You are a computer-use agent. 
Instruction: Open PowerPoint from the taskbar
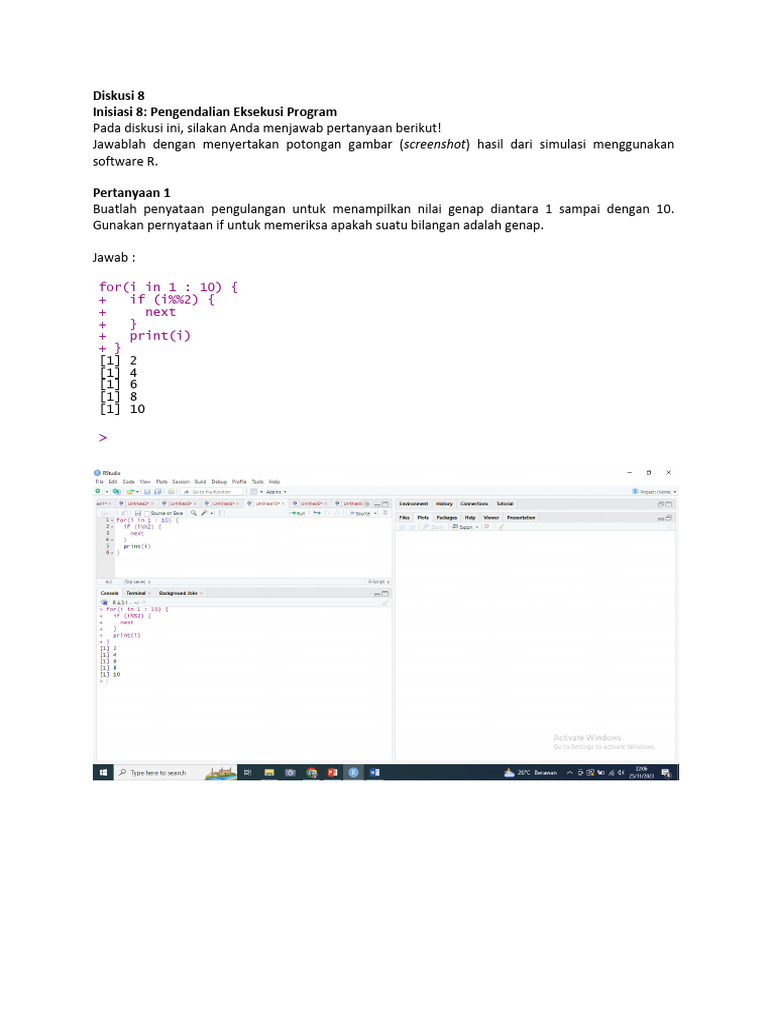tap(332, 773)
